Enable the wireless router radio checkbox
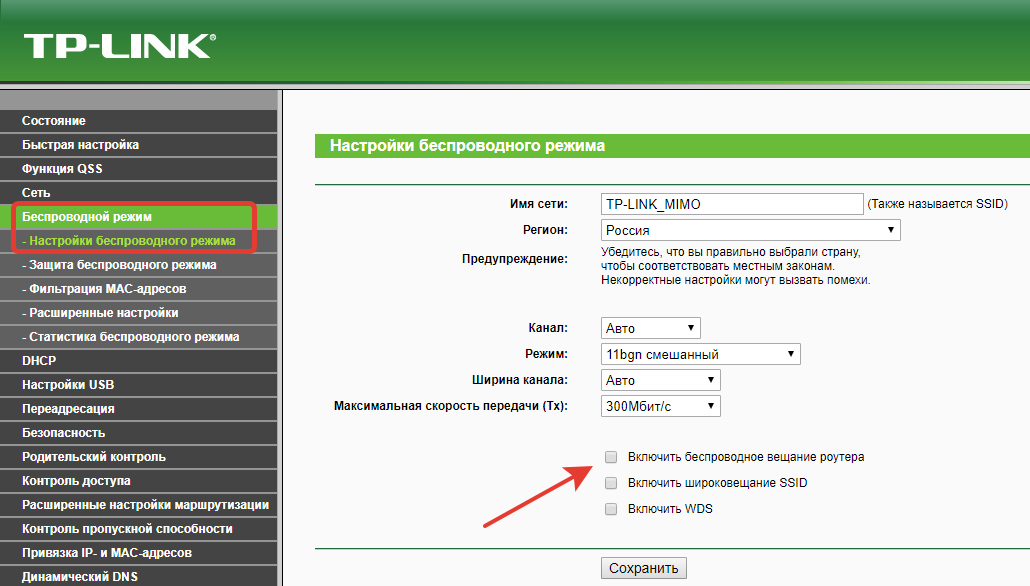This screenshot has width=1030, height=586. click(x=611, y=457)
